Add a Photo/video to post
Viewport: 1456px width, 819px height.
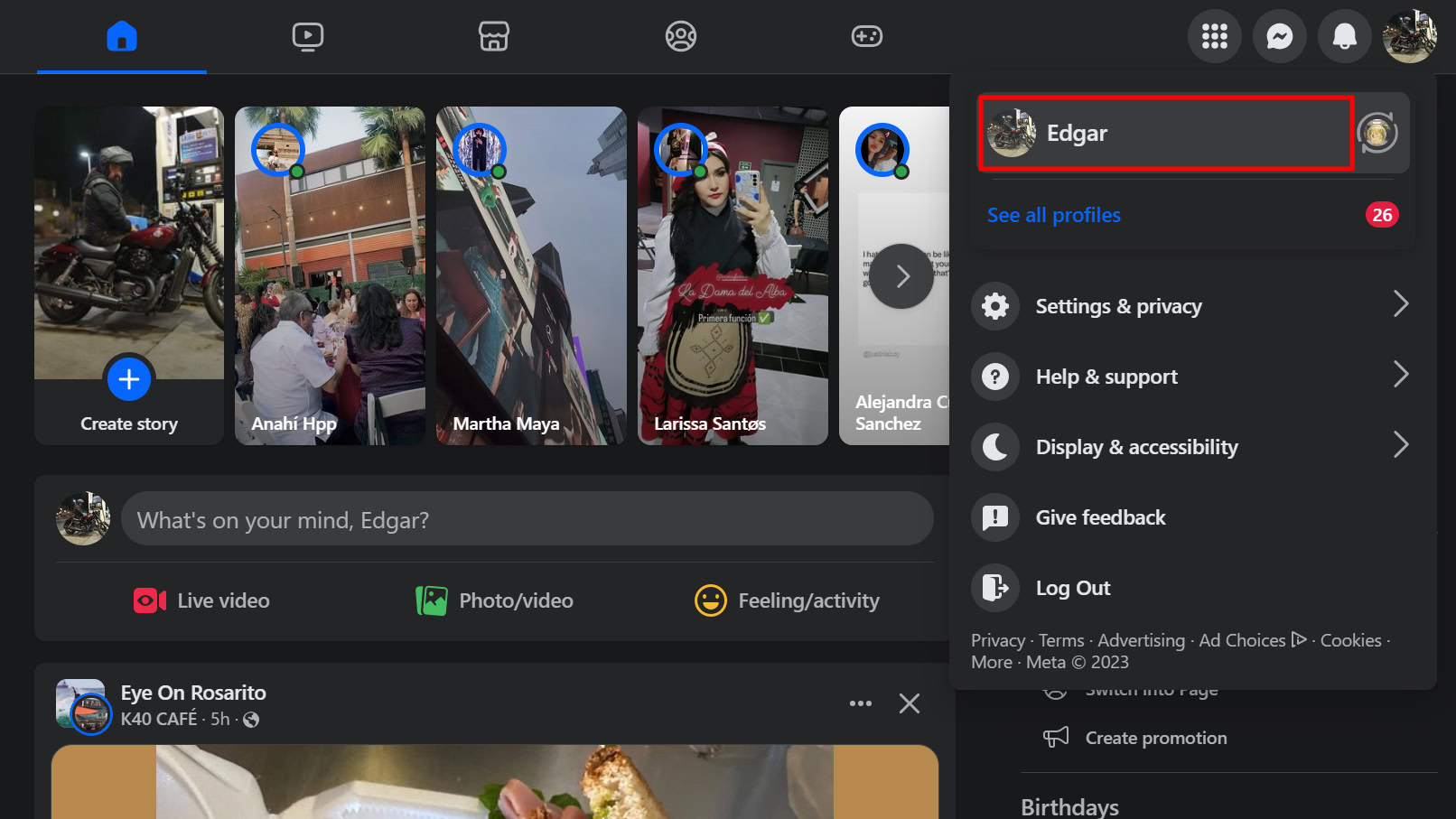pos(494,600)
